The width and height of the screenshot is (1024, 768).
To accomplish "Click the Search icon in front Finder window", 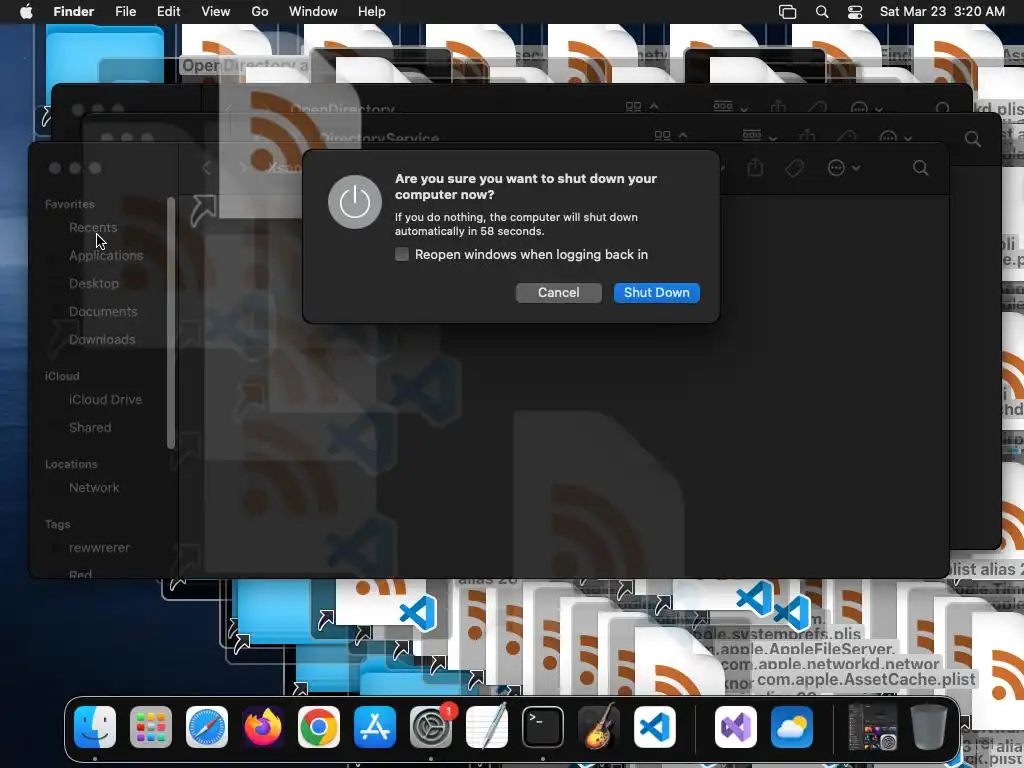I will pyautogui.click(x=921, y=168).
